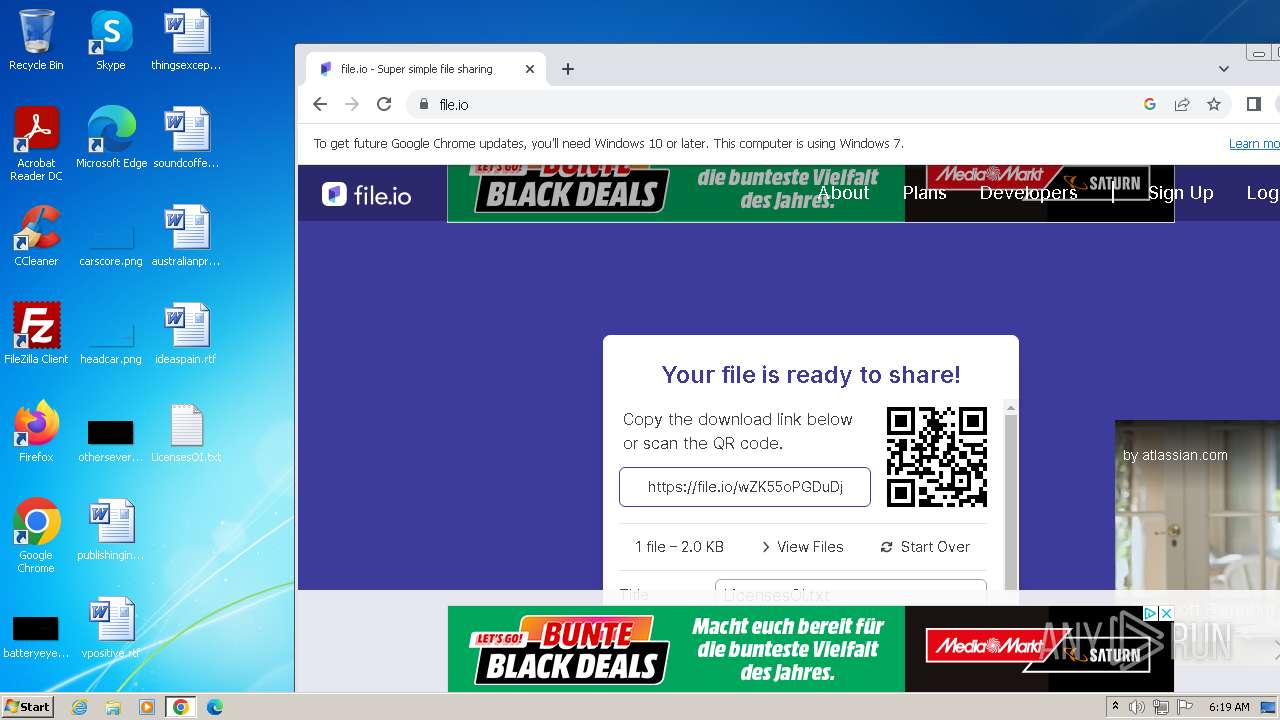Edit the Title field LicensesOI.txt
The width and height of the screenshot is (1280, 720).
[x=851, y=593]
